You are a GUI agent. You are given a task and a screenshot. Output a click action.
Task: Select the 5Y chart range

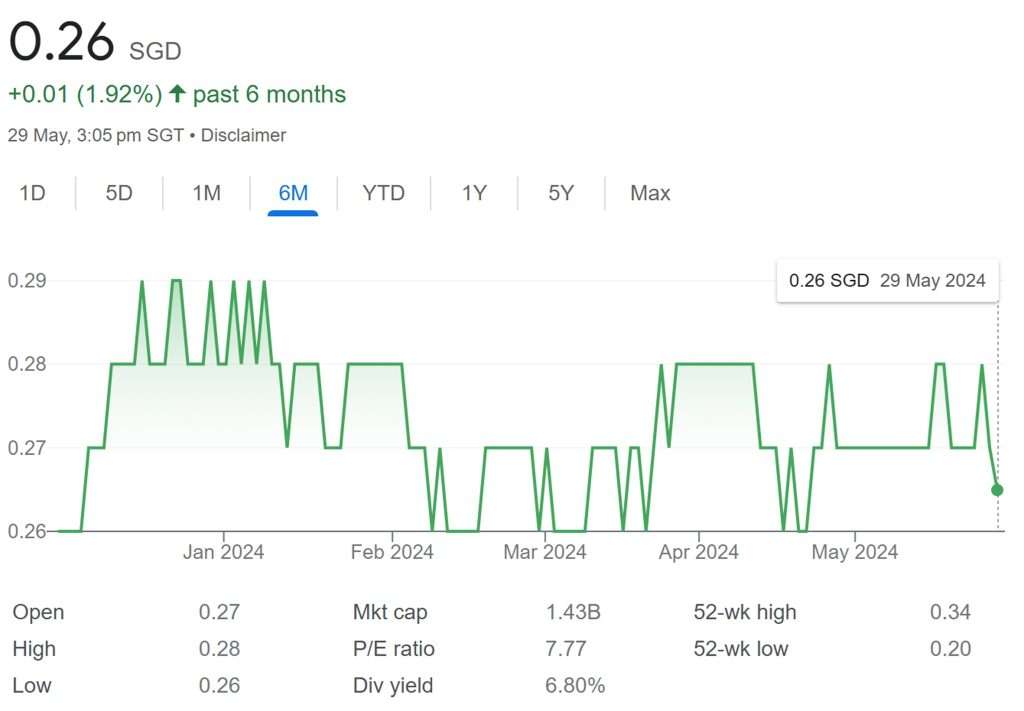[561, 193]
